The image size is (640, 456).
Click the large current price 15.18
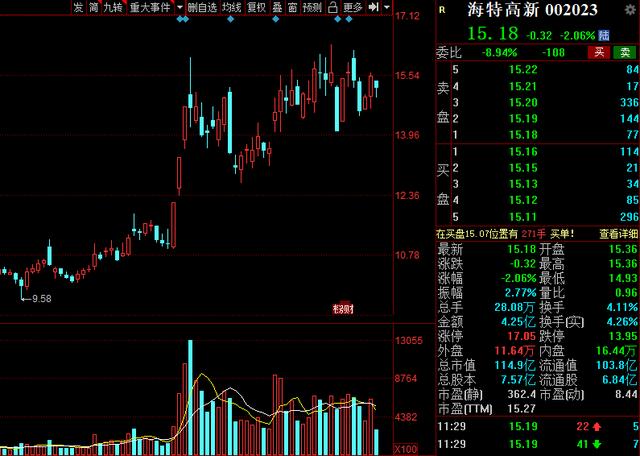493,33
